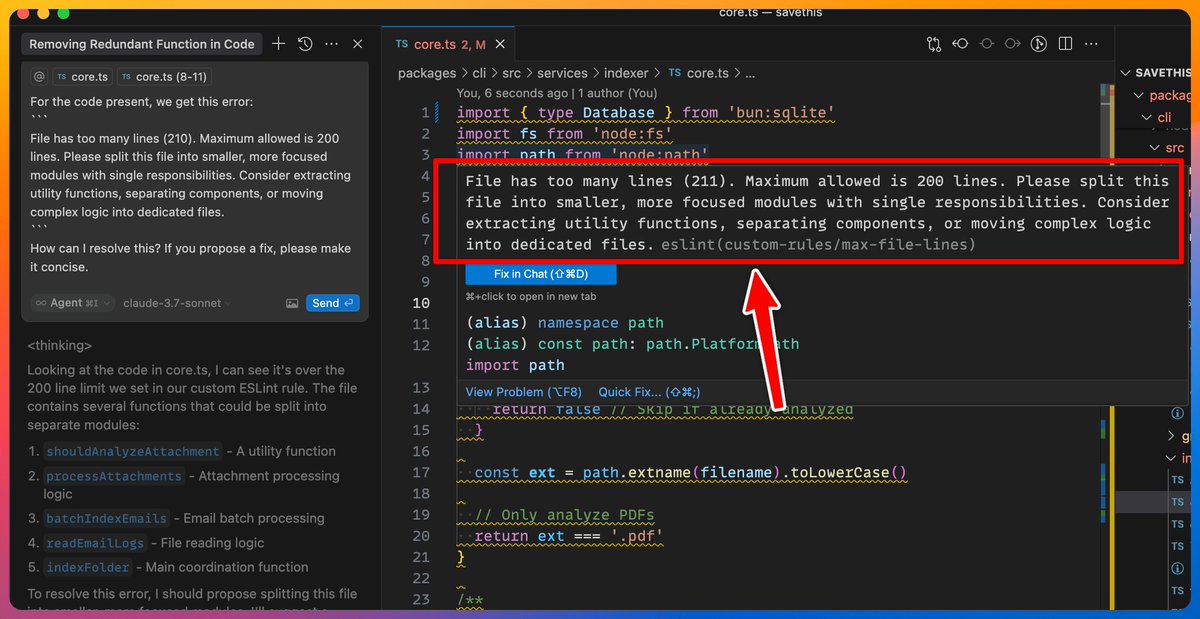
Task: Open chat history clock icon
Action: click(306, 44)
